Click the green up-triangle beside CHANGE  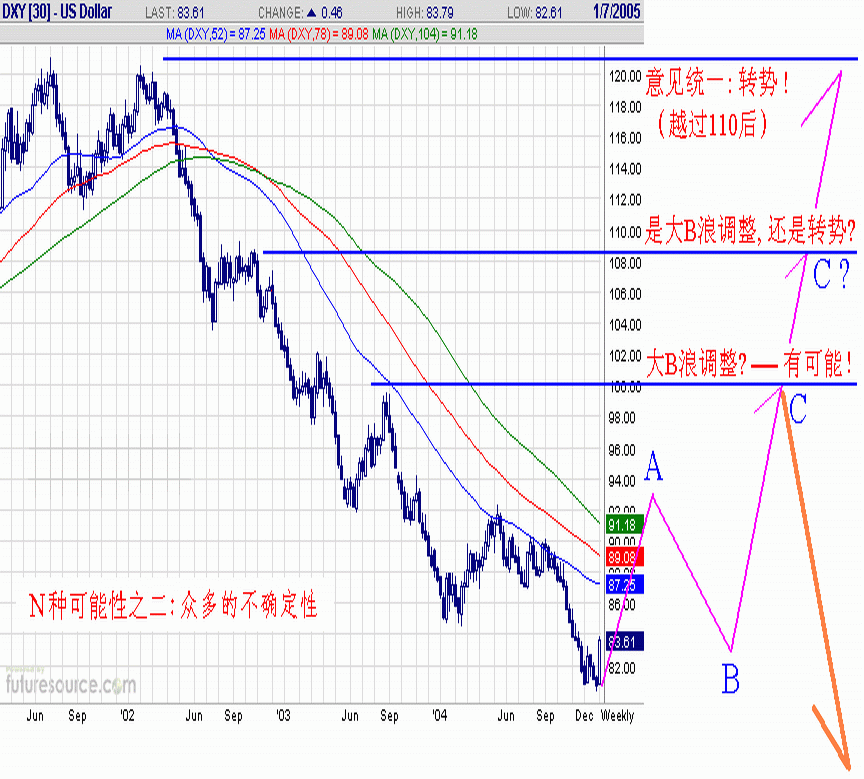pos(312,13)
